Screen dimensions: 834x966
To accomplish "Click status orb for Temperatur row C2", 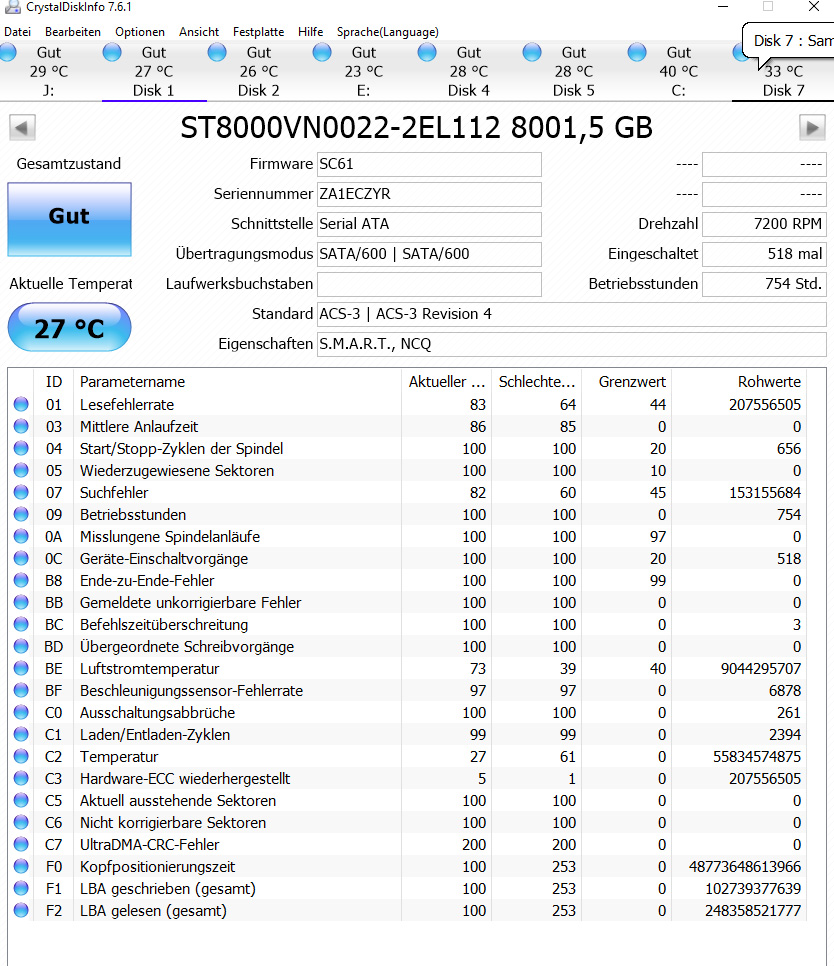I will pos(21,757).
